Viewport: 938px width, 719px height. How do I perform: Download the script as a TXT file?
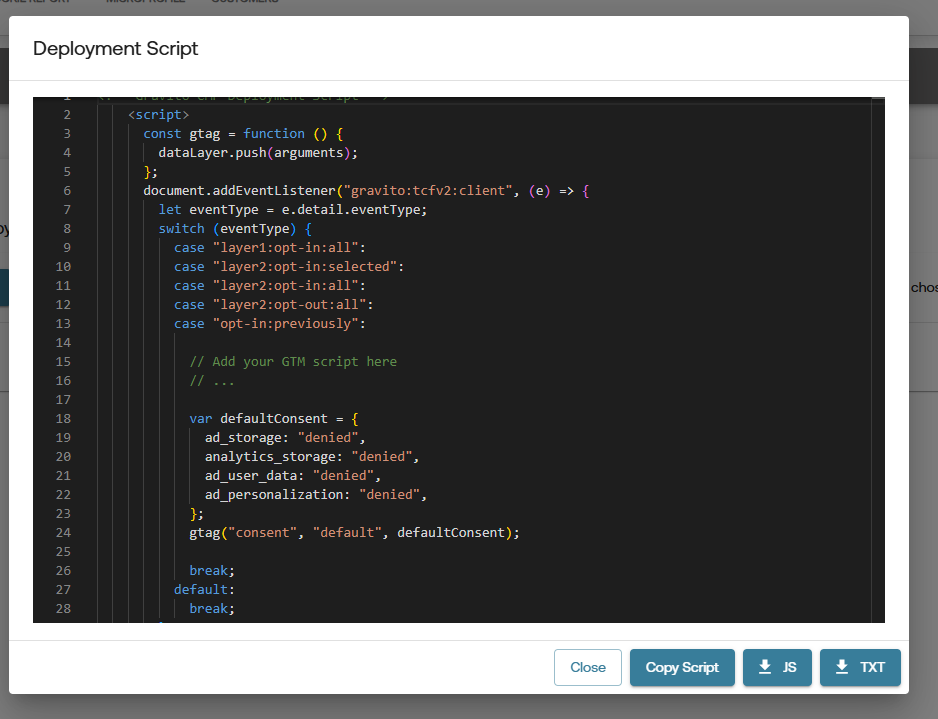860,667
